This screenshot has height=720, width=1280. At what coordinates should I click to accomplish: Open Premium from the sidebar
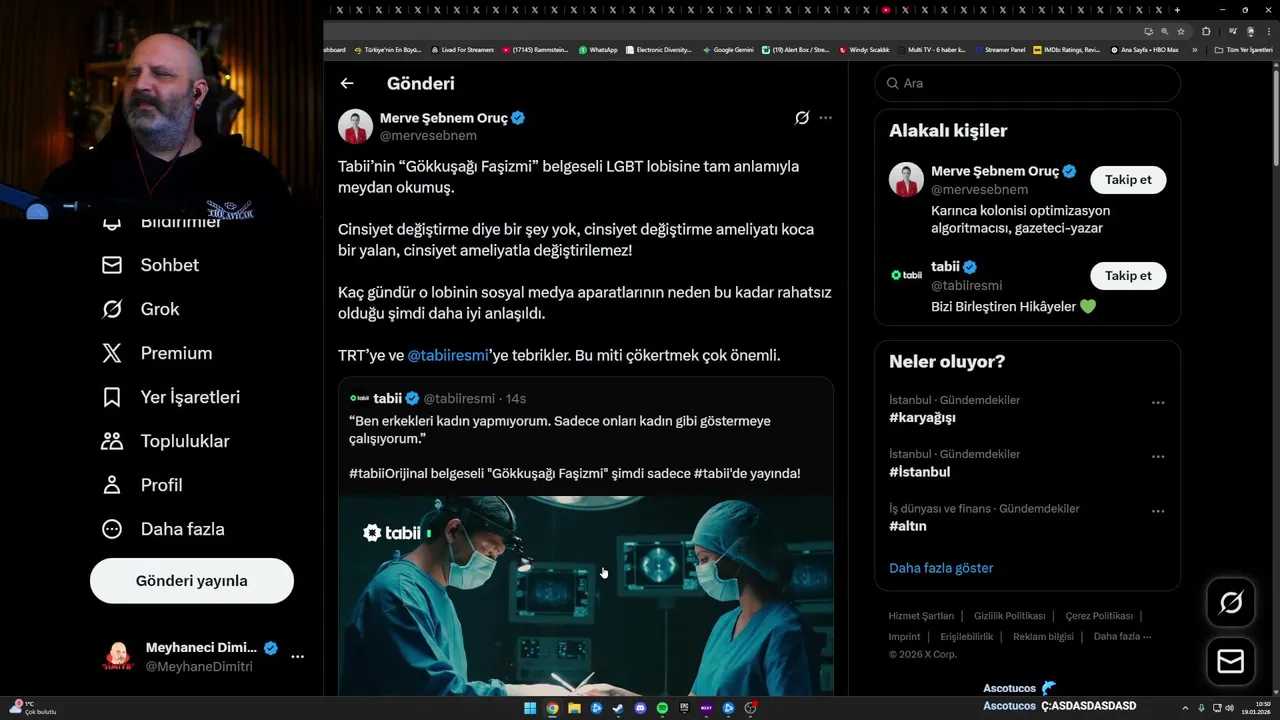click(156, 353)
